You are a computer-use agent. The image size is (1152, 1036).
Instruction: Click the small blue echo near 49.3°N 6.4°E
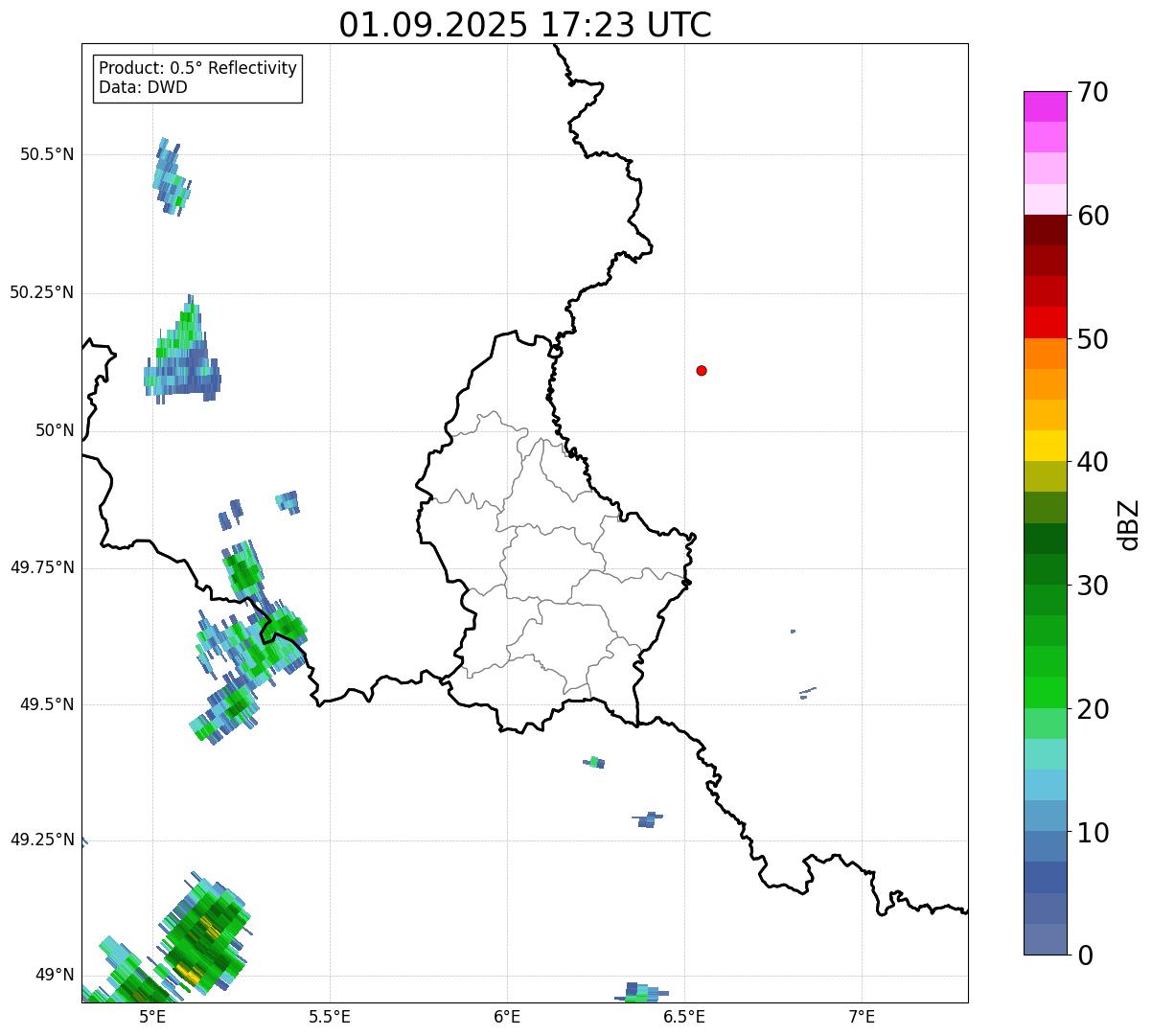pos(648,819)
